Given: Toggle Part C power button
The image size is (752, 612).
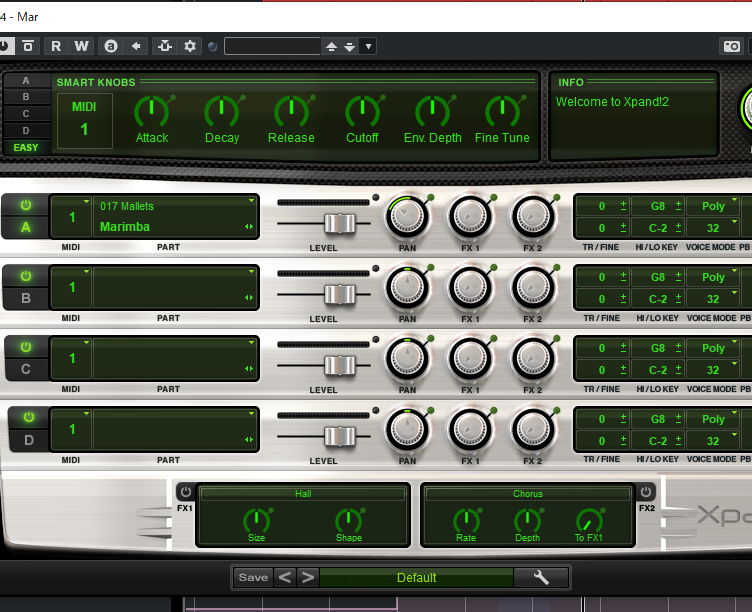Looking at the screenshot, I should 26,347.
